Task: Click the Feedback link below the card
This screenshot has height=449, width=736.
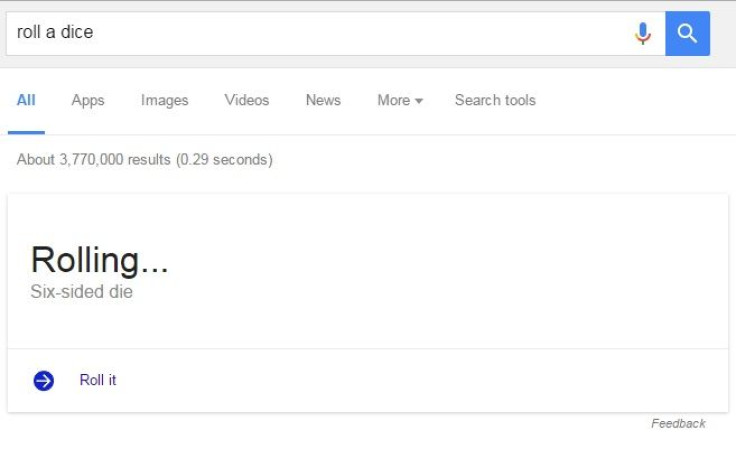Action: click(678, 424)
